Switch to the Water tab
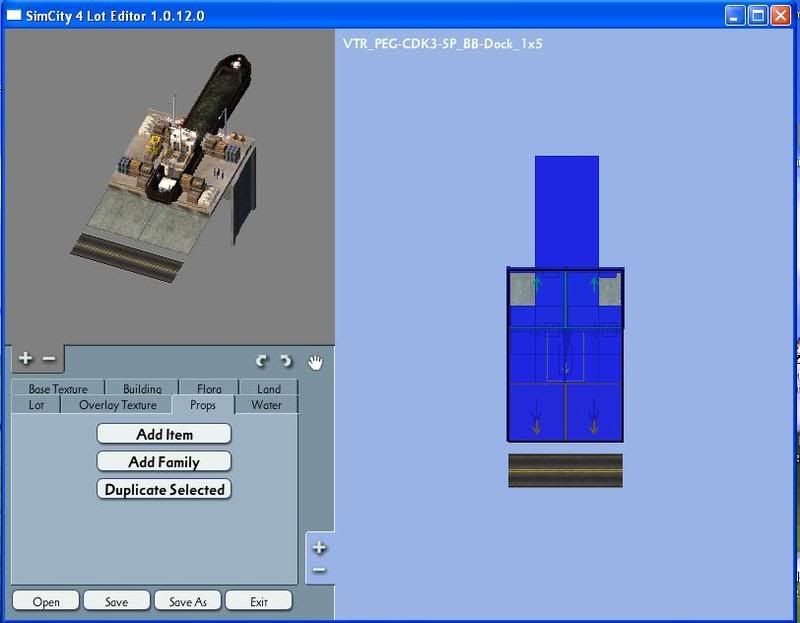Viewport: 800px width, 623px height. pyautogui.click(x=266, y=405)
